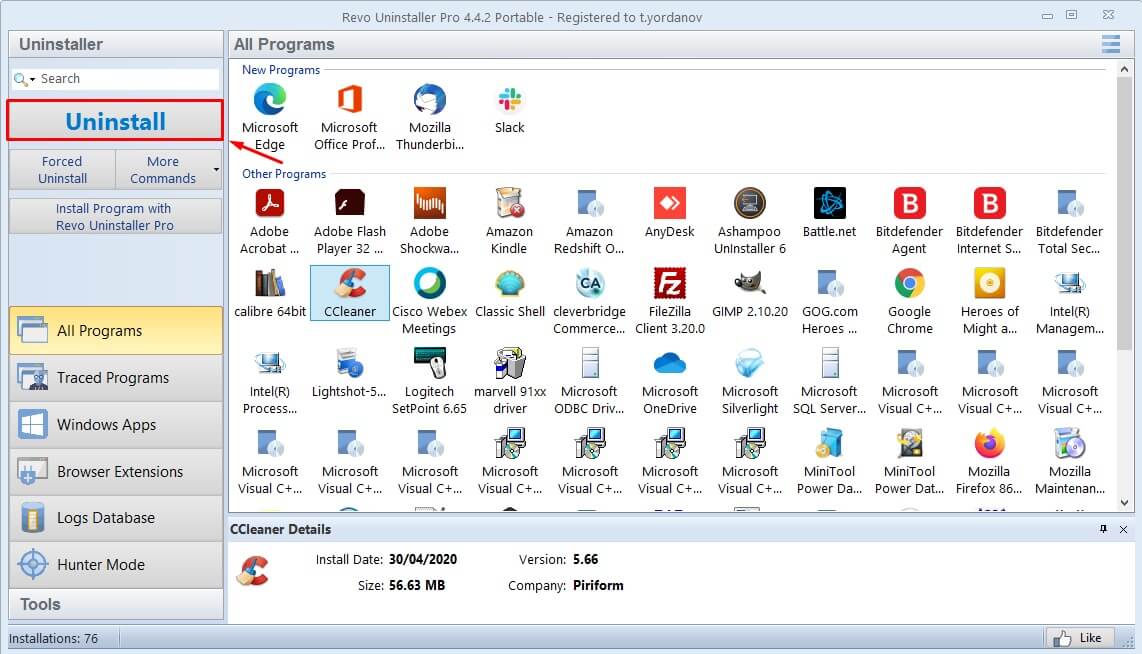
Task: Select the Battle.net icon
Action: point(830,203)
